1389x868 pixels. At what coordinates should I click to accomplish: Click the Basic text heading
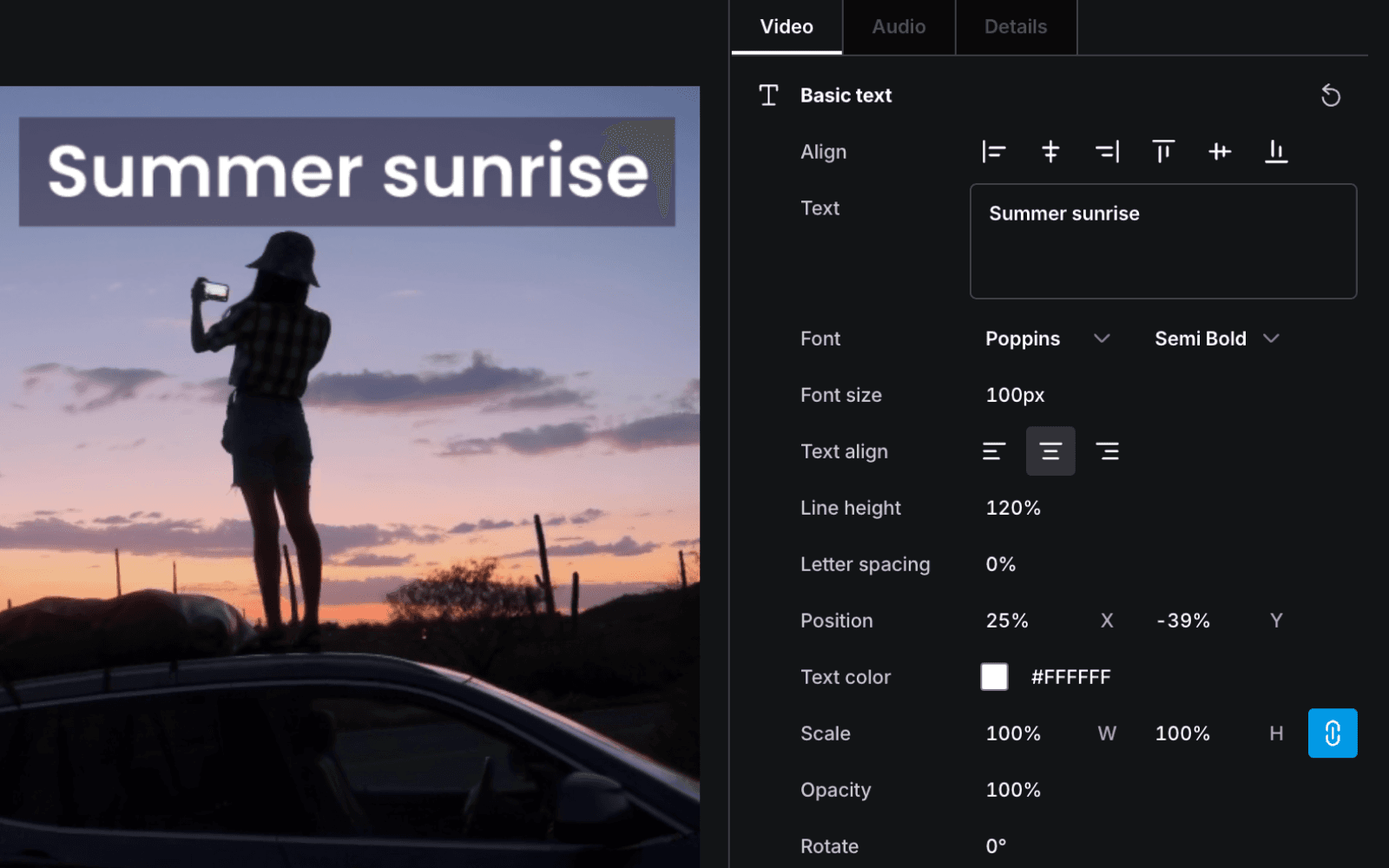[x=846, y=95]
